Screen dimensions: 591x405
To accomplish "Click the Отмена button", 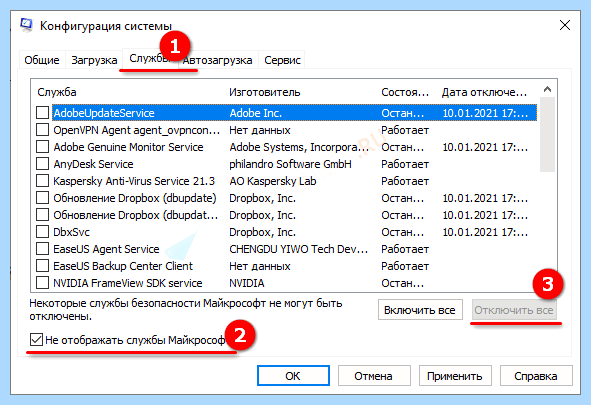I will (x=374, y=376).
